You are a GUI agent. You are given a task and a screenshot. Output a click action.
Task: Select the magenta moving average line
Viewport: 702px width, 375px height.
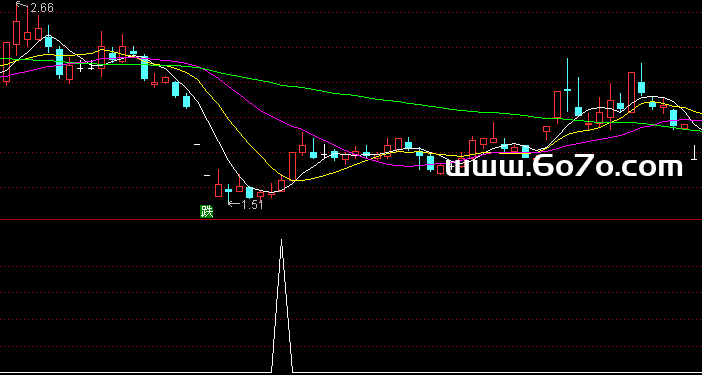click(269, 115)
